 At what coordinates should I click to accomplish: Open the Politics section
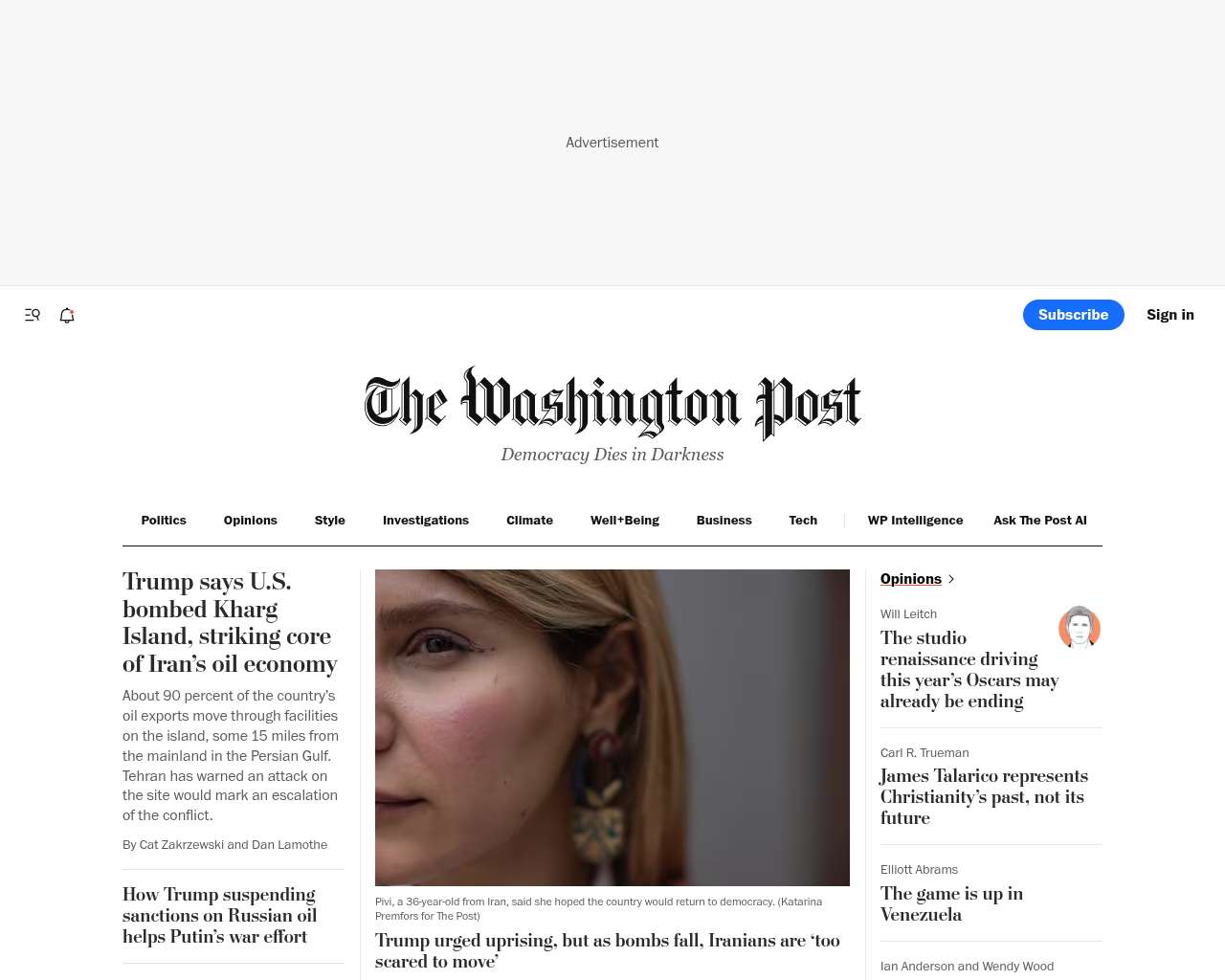164,521
